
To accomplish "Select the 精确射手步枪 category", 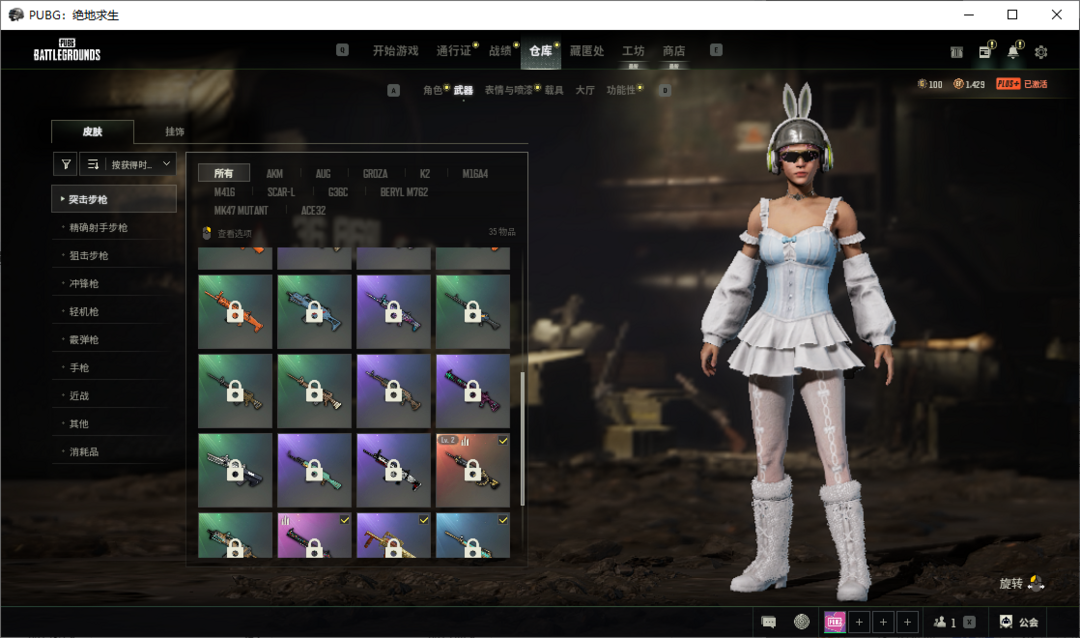I will click(114, 227).
